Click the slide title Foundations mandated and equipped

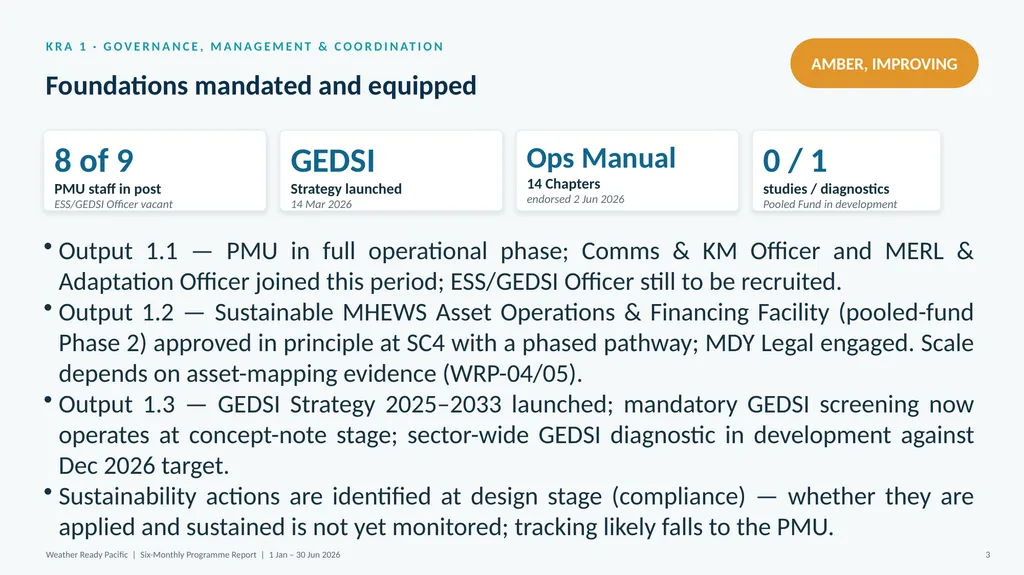coord(261,86)
